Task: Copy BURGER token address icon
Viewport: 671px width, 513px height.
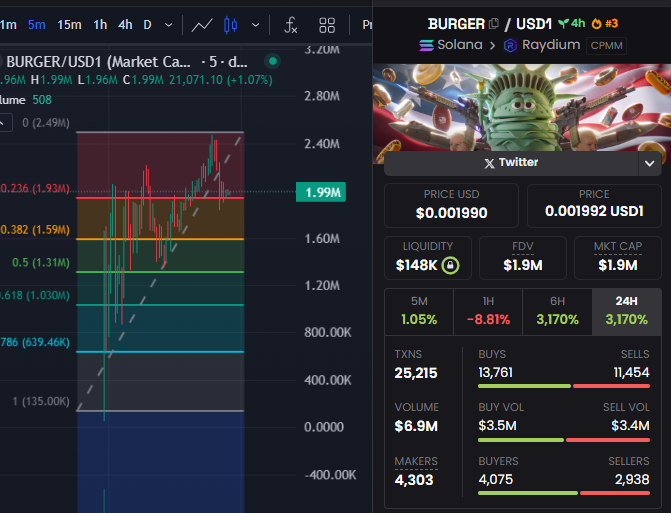Action: coord(494,24)
